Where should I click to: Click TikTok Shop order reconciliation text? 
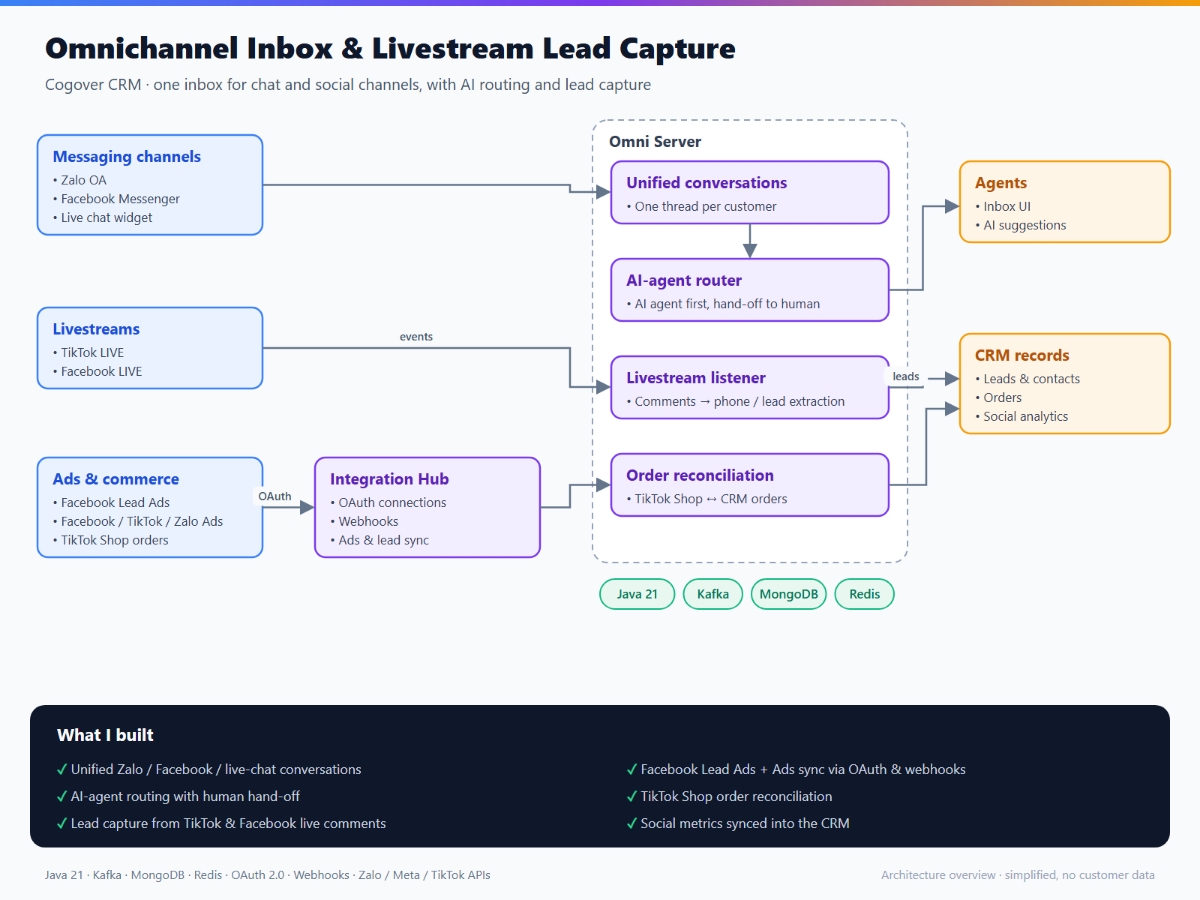(737, 797)
